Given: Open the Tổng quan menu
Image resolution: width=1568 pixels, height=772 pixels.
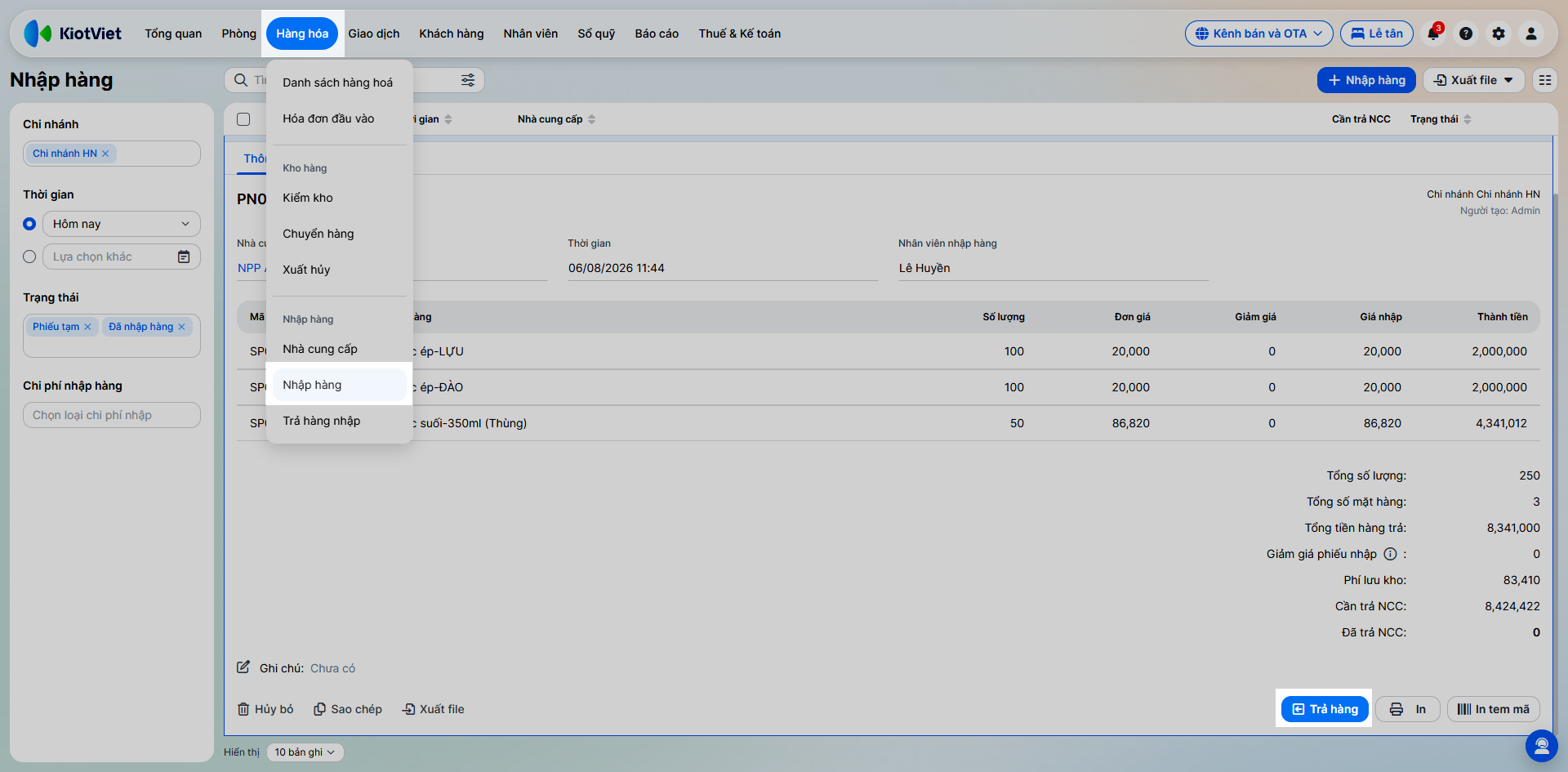Looking at the screenshot, I should pos(173,33).
